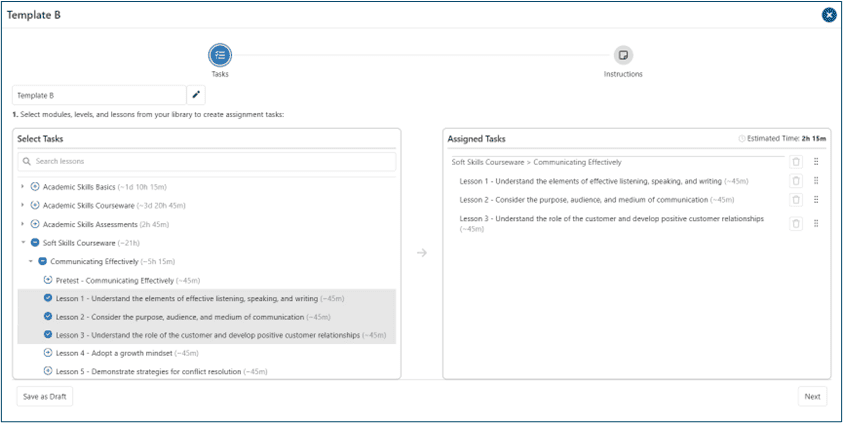Click the Instructions step icon
843x423 pixels.
[623, 55]
